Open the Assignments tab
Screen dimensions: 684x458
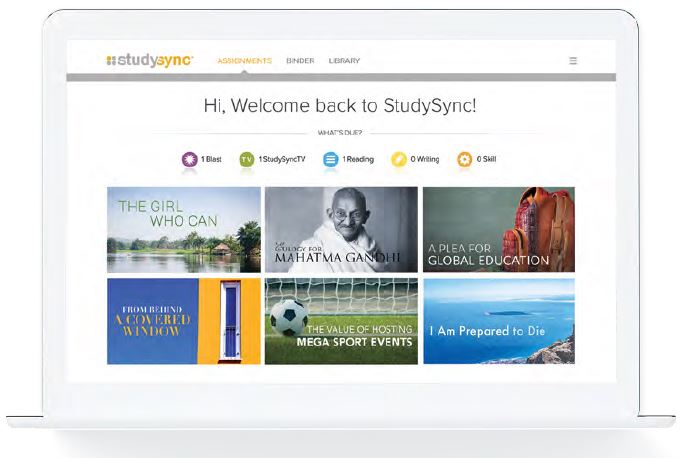tap(245, 61)
